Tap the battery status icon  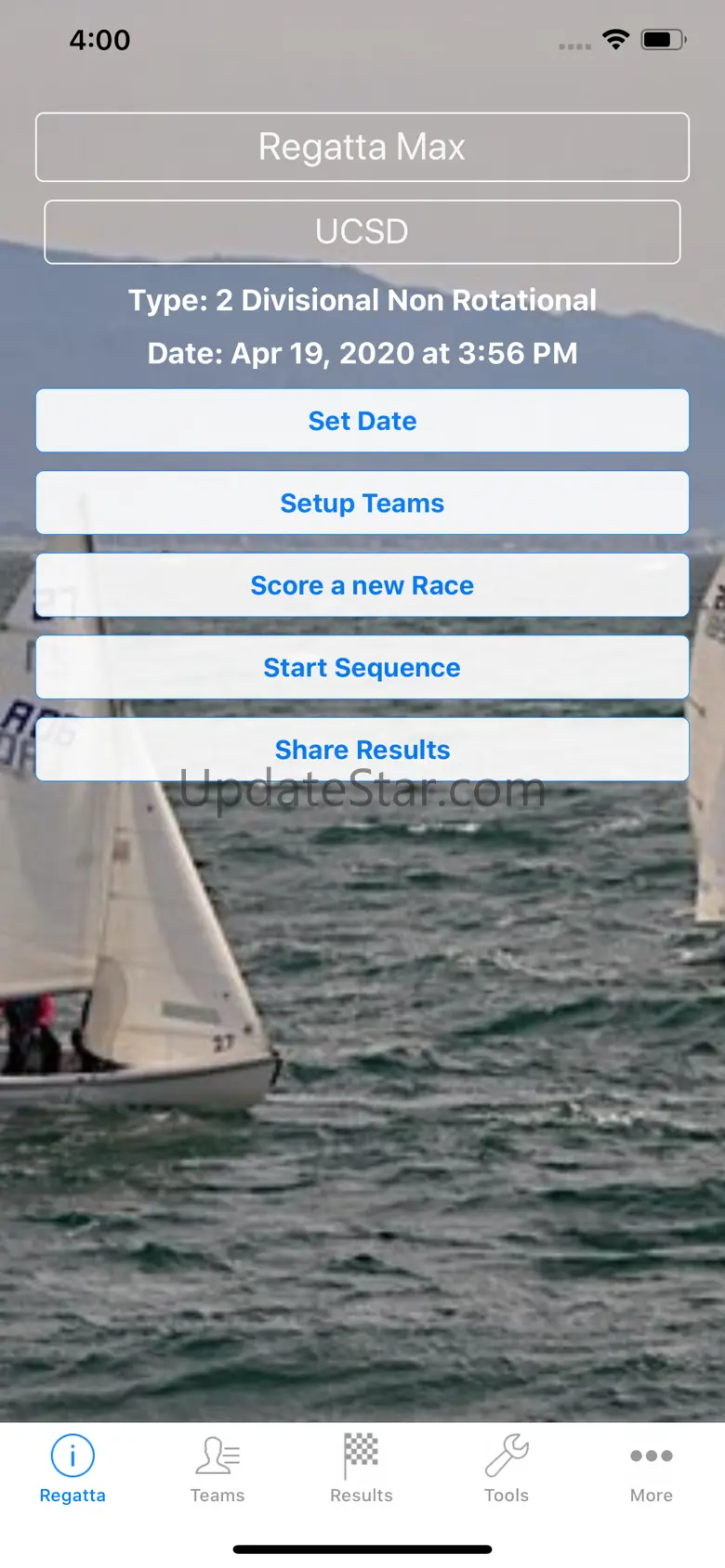click(664, 39)
